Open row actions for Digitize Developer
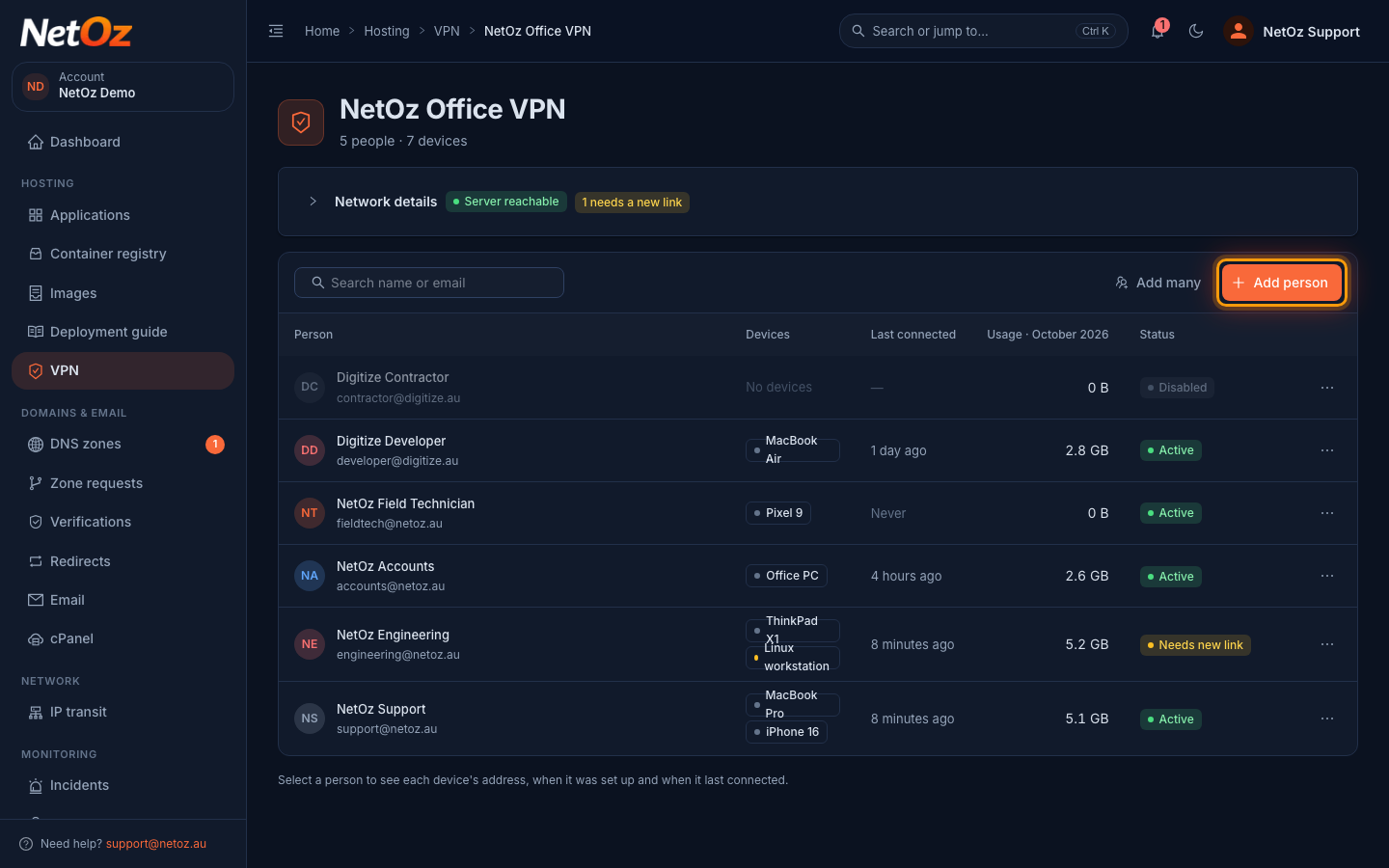The image size is (1389, 868). click(x=1327, y=450)
